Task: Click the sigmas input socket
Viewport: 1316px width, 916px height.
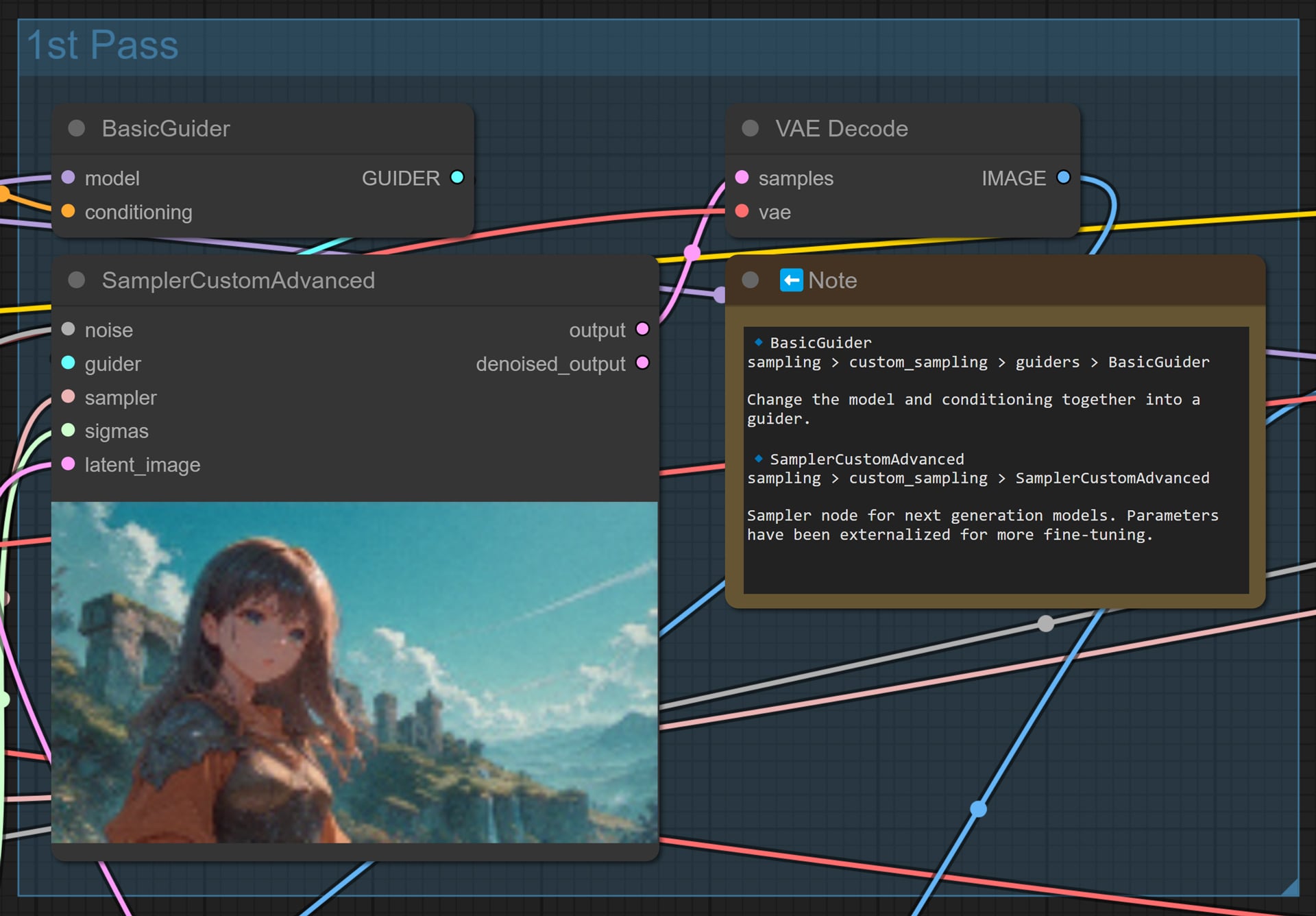Action: click(68, 430)
